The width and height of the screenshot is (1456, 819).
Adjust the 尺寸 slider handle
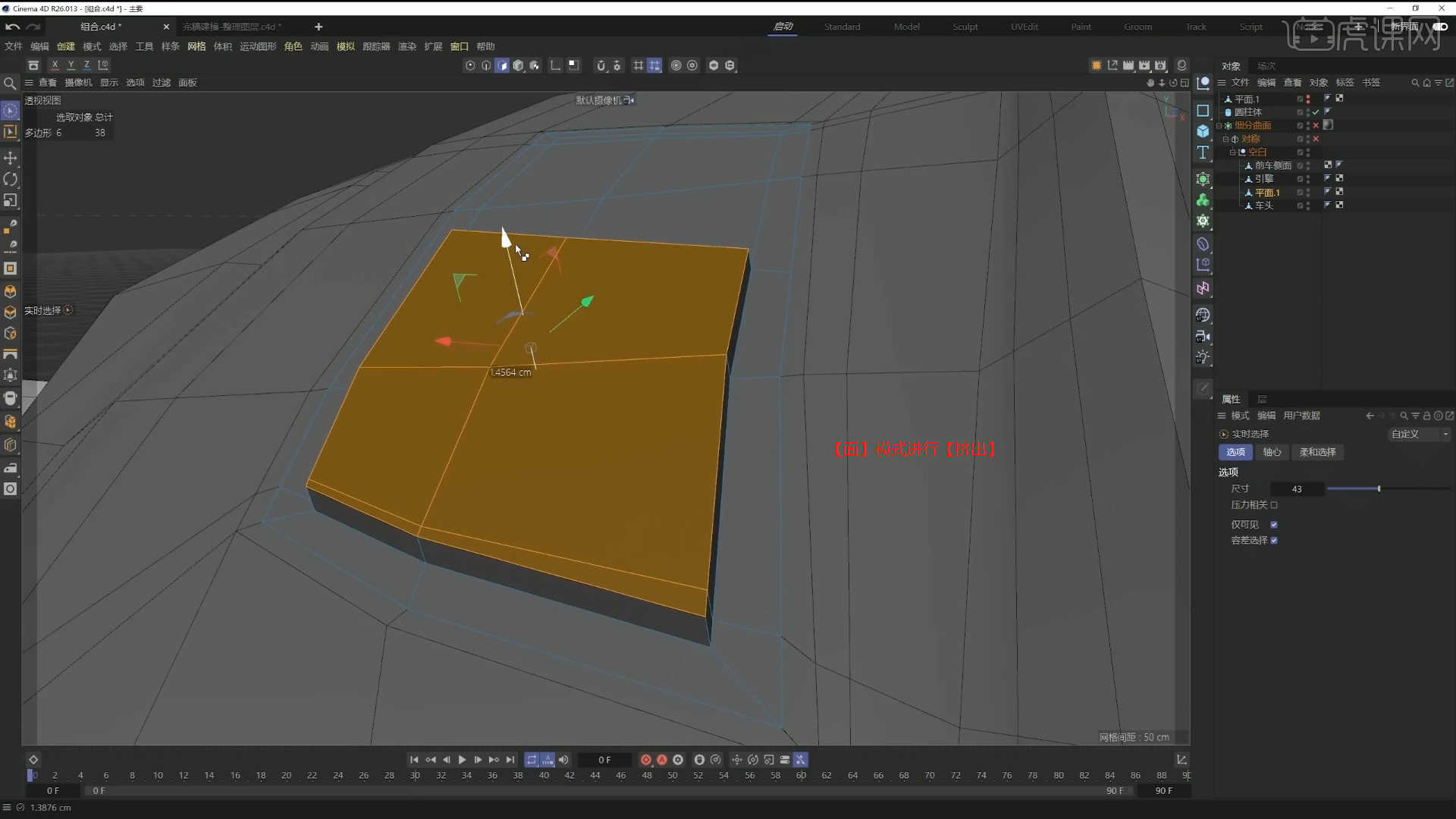1379,489
